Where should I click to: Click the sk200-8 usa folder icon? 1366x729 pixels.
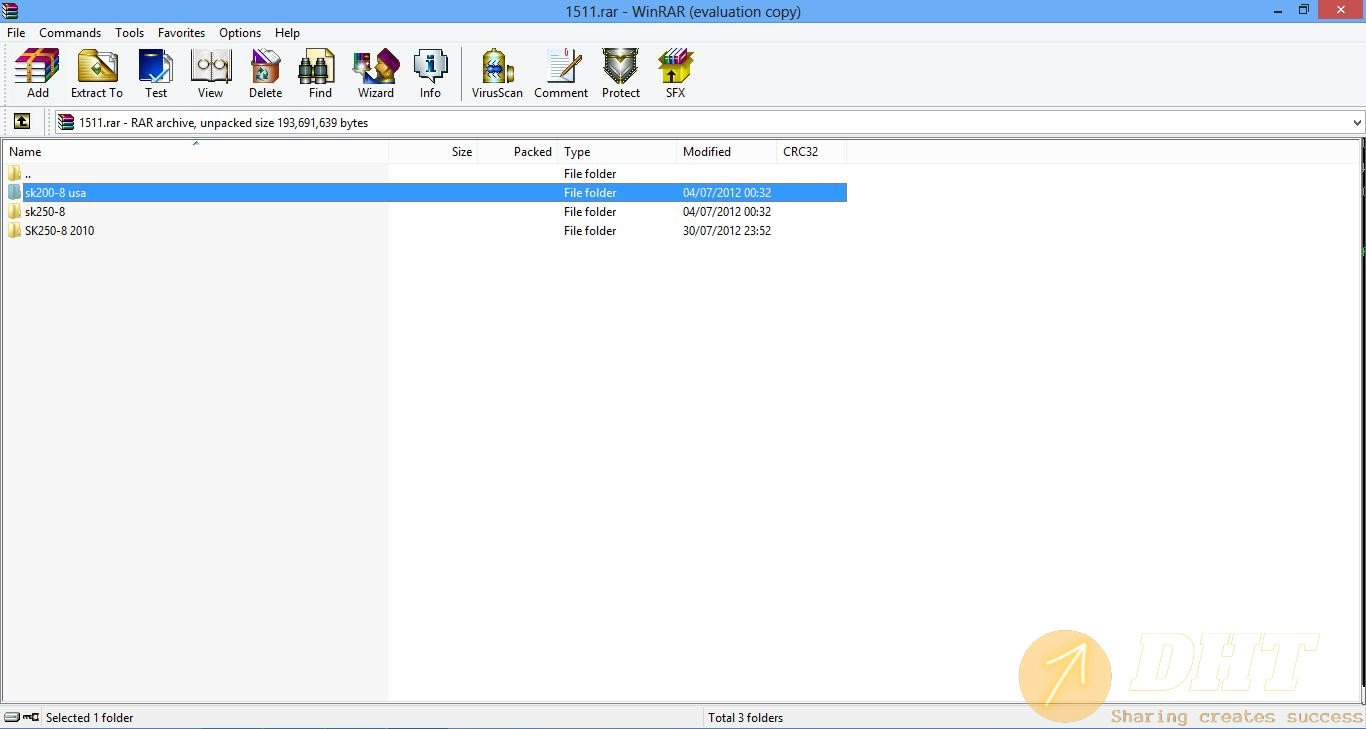tap(14, 192)
